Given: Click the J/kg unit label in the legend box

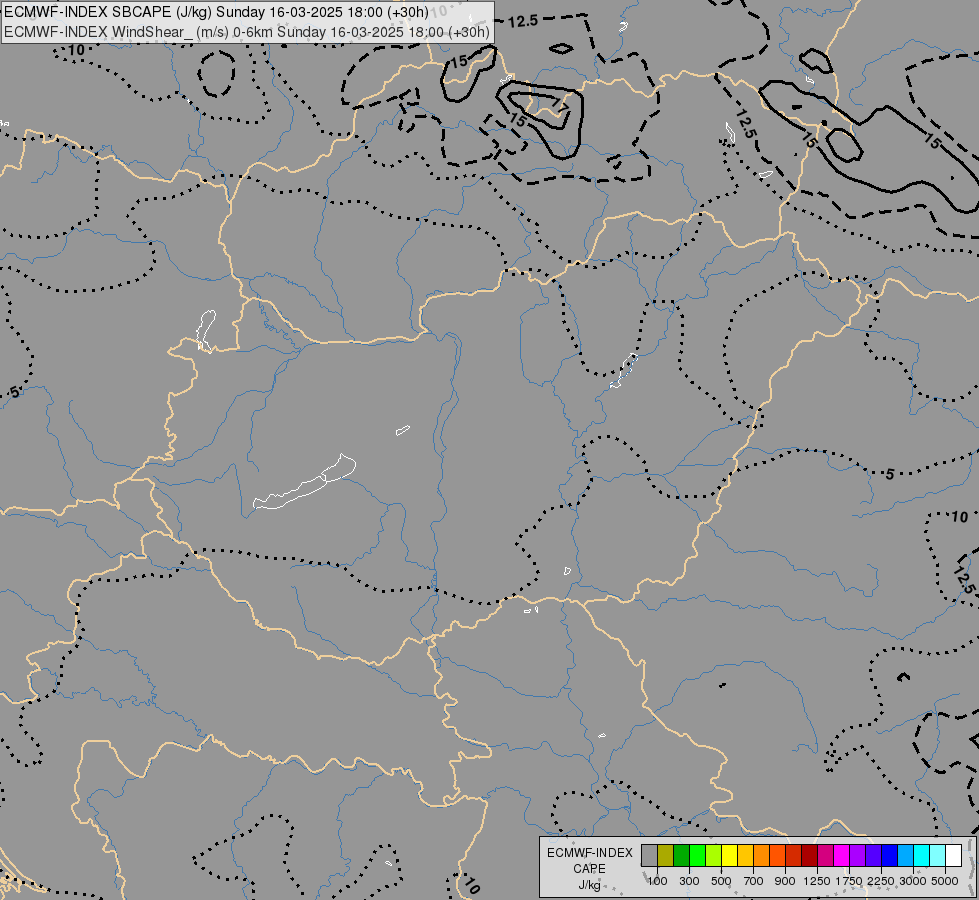Looking at the screenshot, I should pyautogui.click(x=589, y=885).
